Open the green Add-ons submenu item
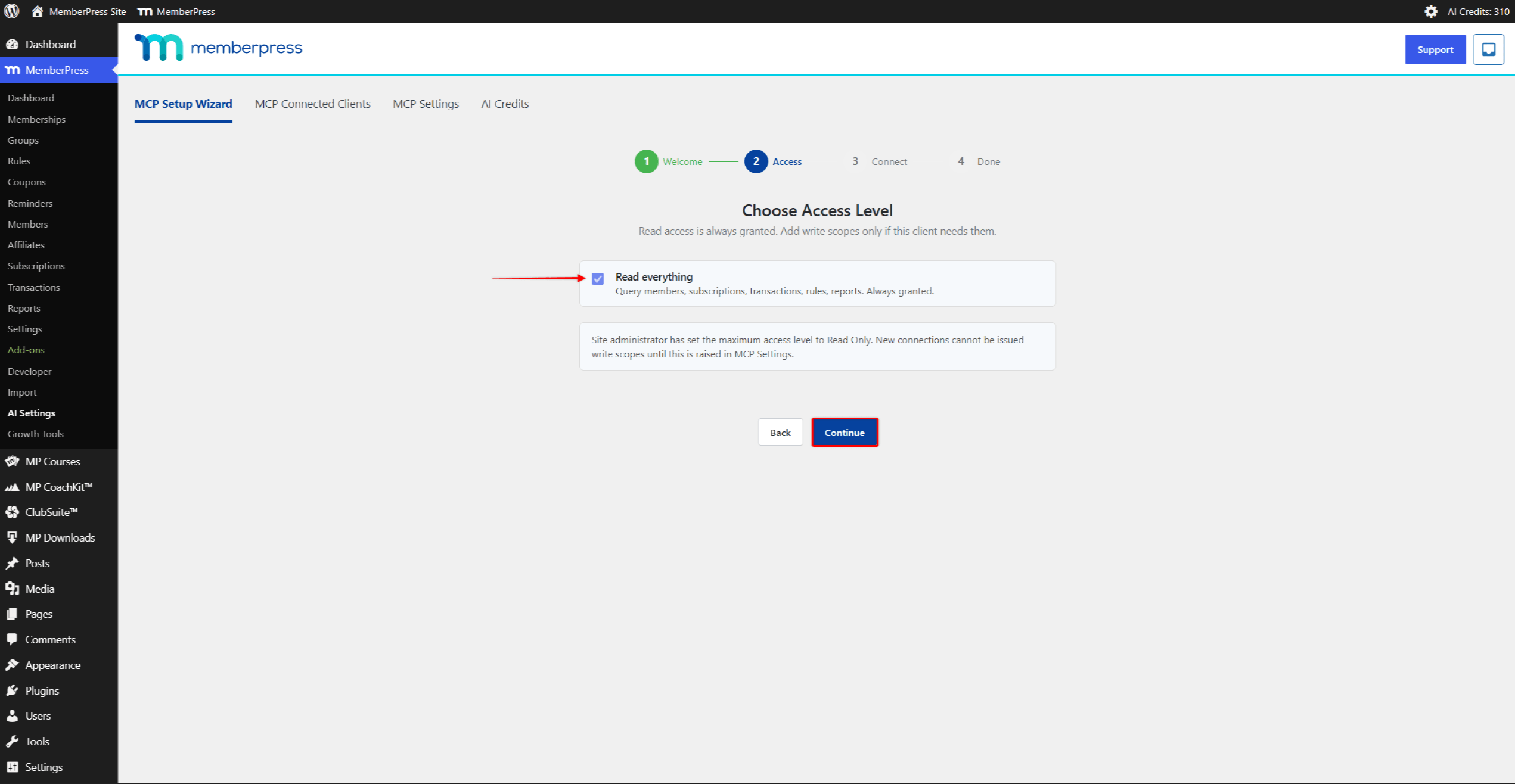The height and width of the screenshot is (784, 1515). pyautogui.click(x=26, y=350)
